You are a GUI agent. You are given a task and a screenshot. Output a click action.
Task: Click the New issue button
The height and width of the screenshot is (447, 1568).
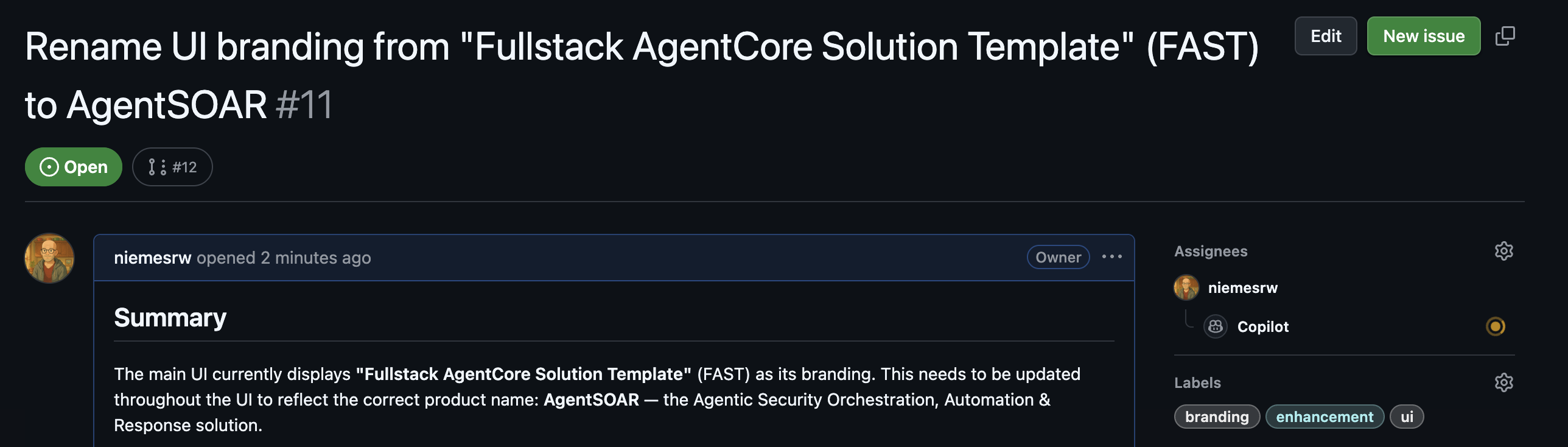(x=1424, y=36)
